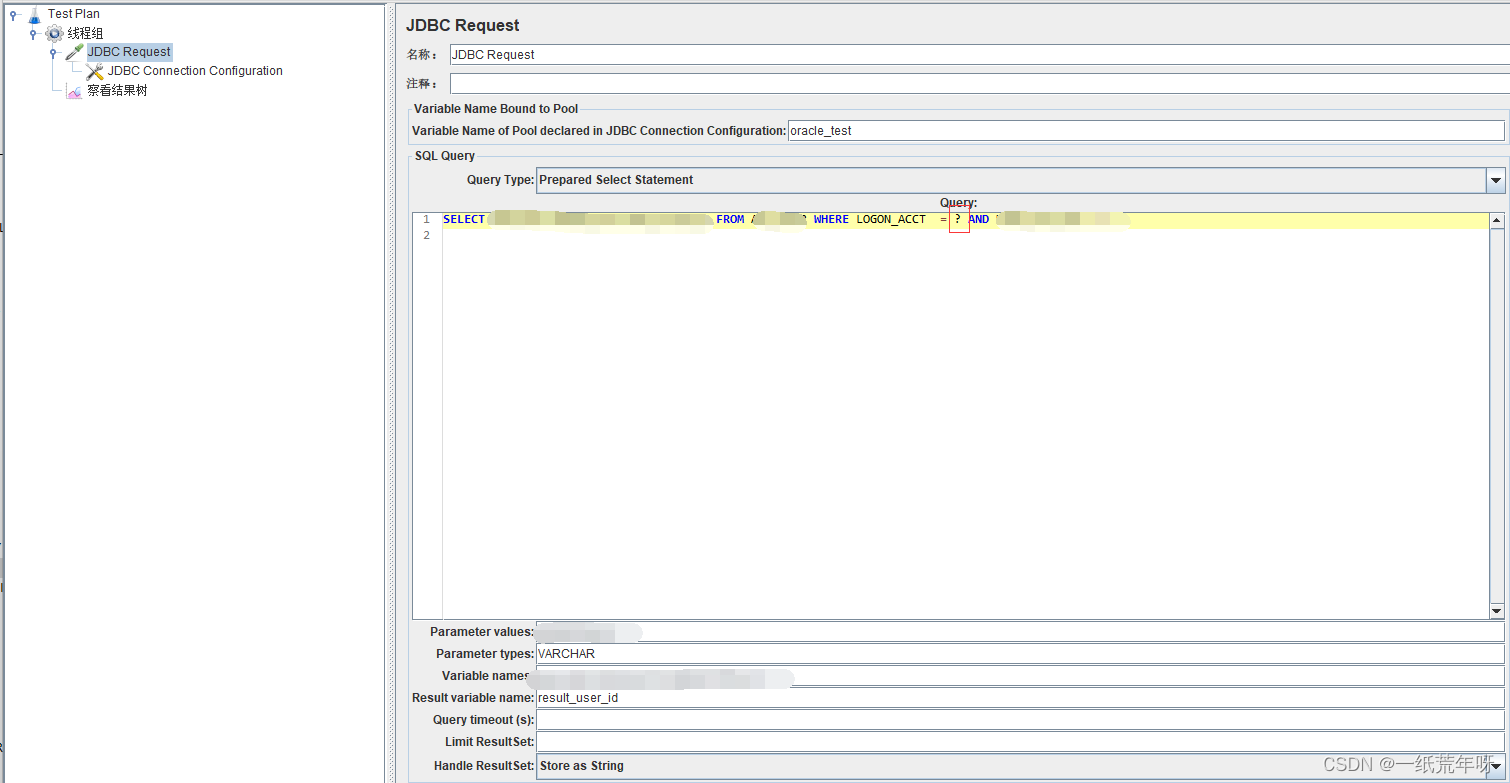Click the query editor scroll up arrow
The width and height of the screenshot is (1510, 783).
[1497, 220]
